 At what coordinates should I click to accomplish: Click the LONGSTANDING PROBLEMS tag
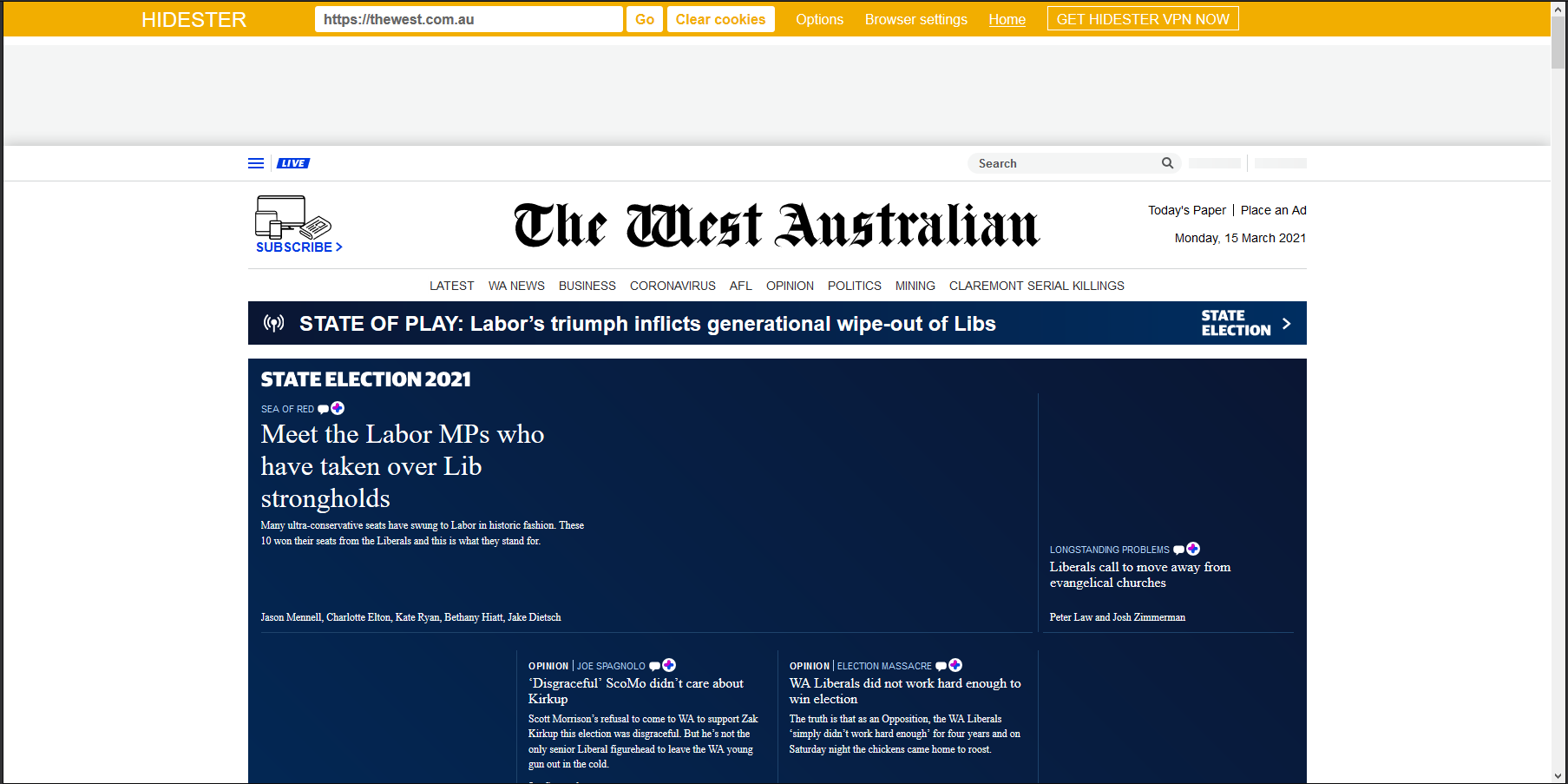pos(1109,550)
